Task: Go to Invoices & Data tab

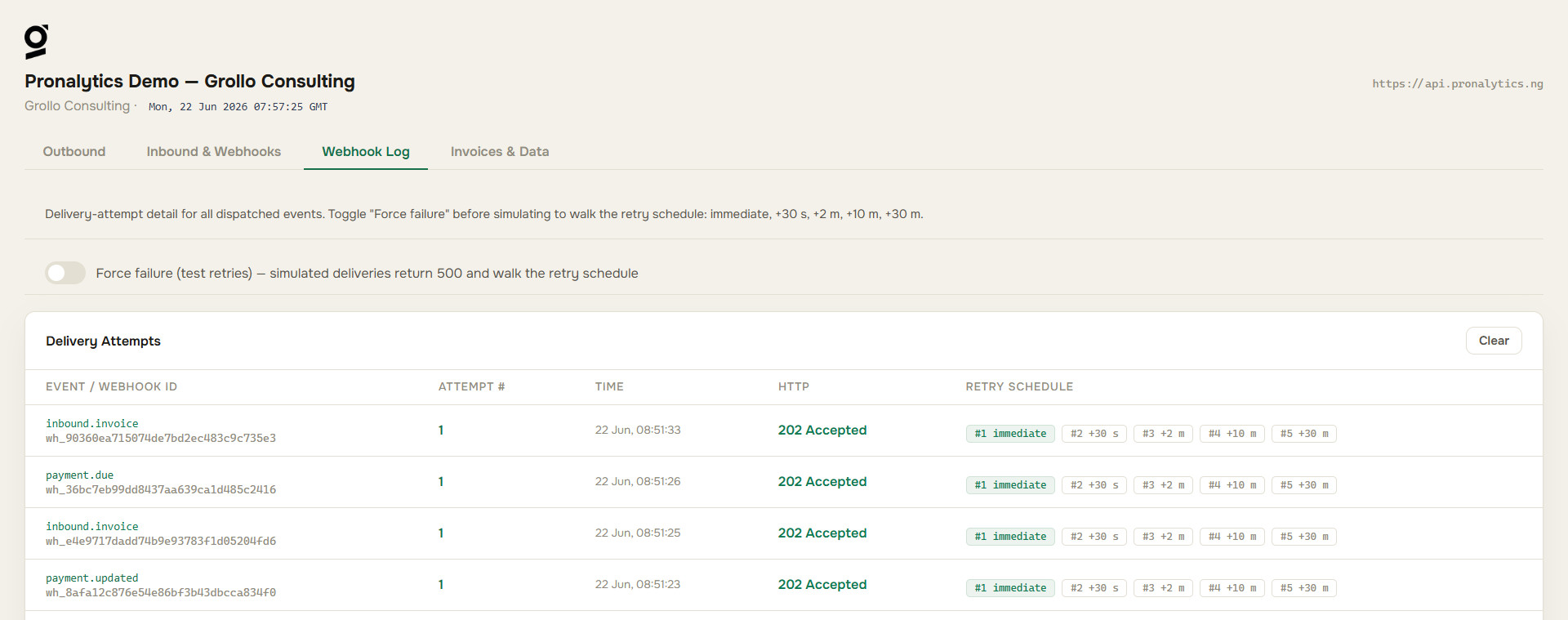Action: (500, 151)
